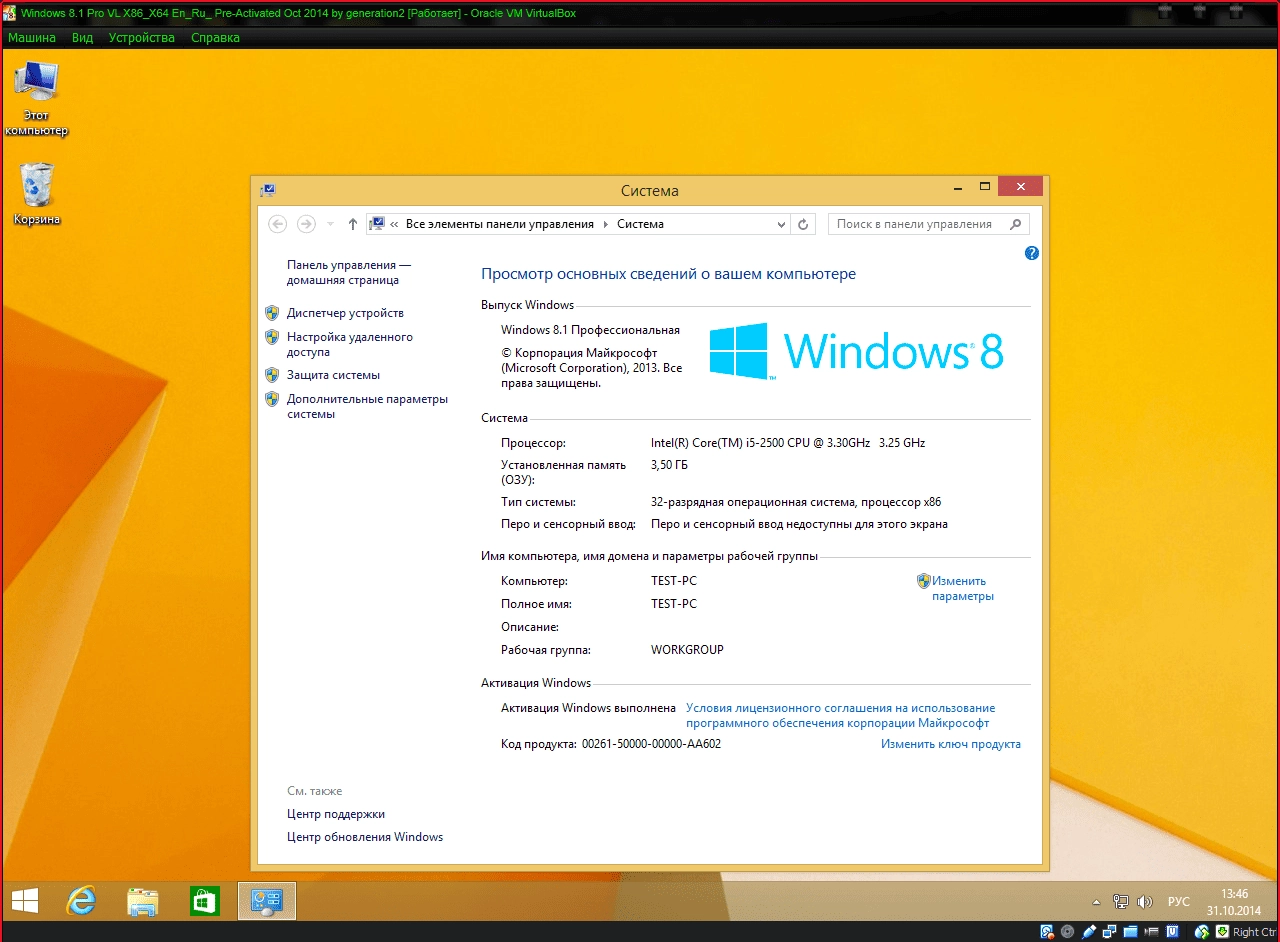Click VirtualBox network adapters status icon
The image size is (1280, 942).
pos(1109,932)
